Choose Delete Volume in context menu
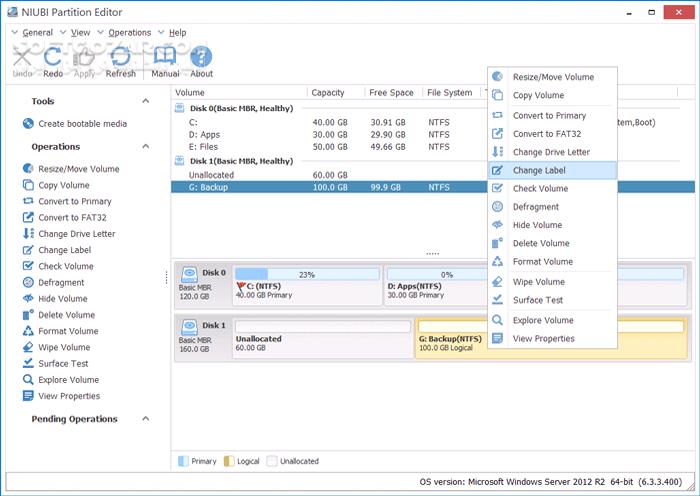 (x=553, y=243)
